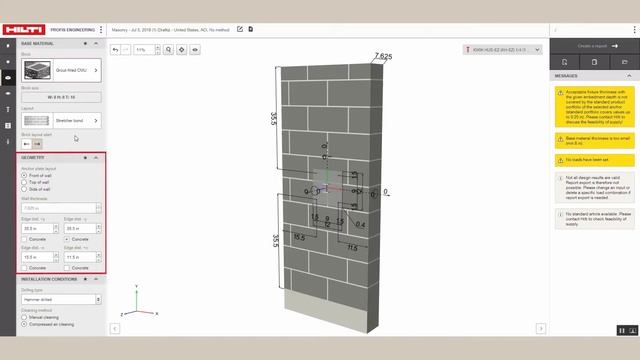This screenshot has height=360, width=640.
Task: Pin the Base Material panel
Action: click(x=85, y=43)
